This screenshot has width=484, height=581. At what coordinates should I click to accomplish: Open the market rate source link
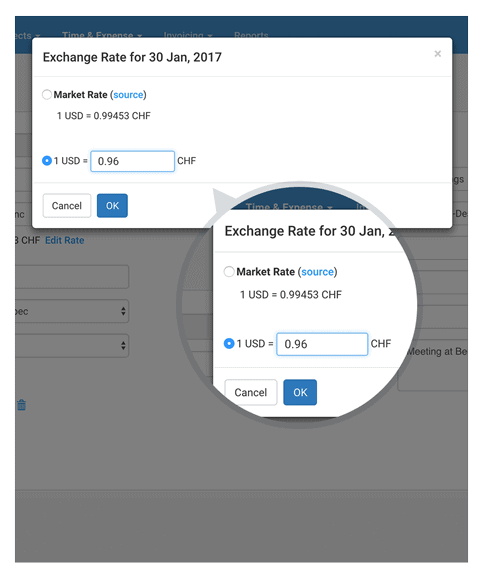(x=128, y=95)
